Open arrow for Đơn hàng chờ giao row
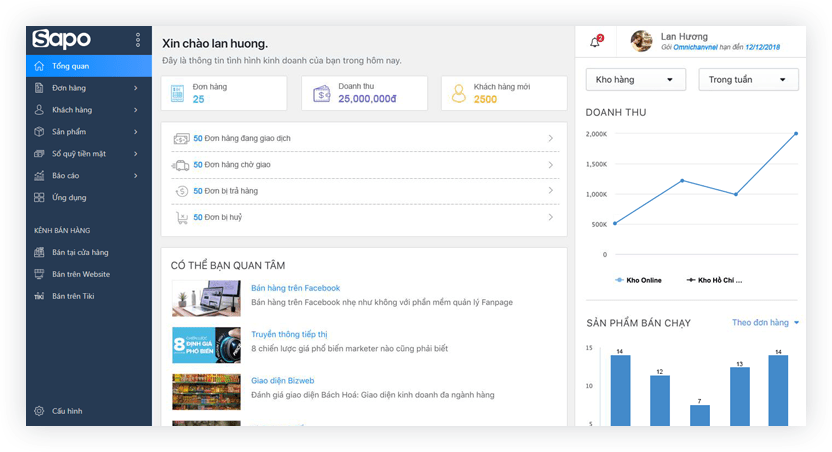832x452 pixels. tap(550, 164)
